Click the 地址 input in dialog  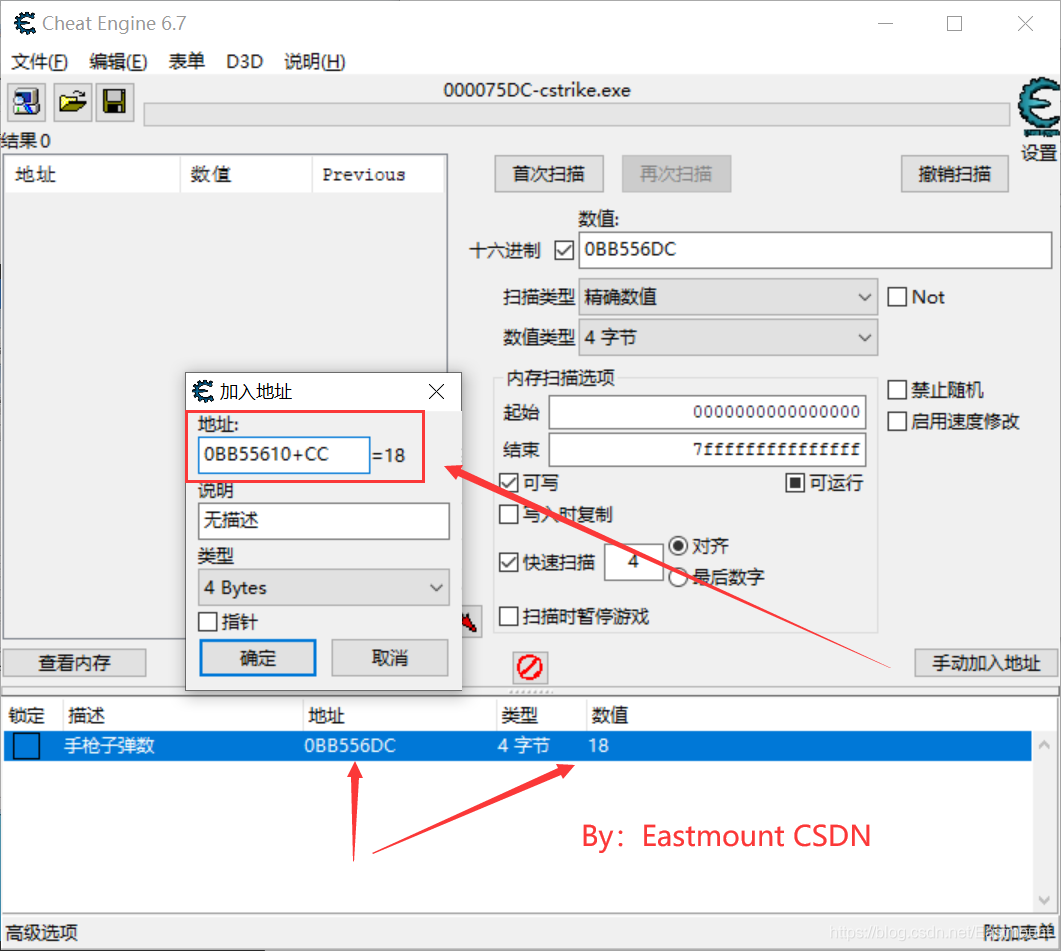pos(284,455)
